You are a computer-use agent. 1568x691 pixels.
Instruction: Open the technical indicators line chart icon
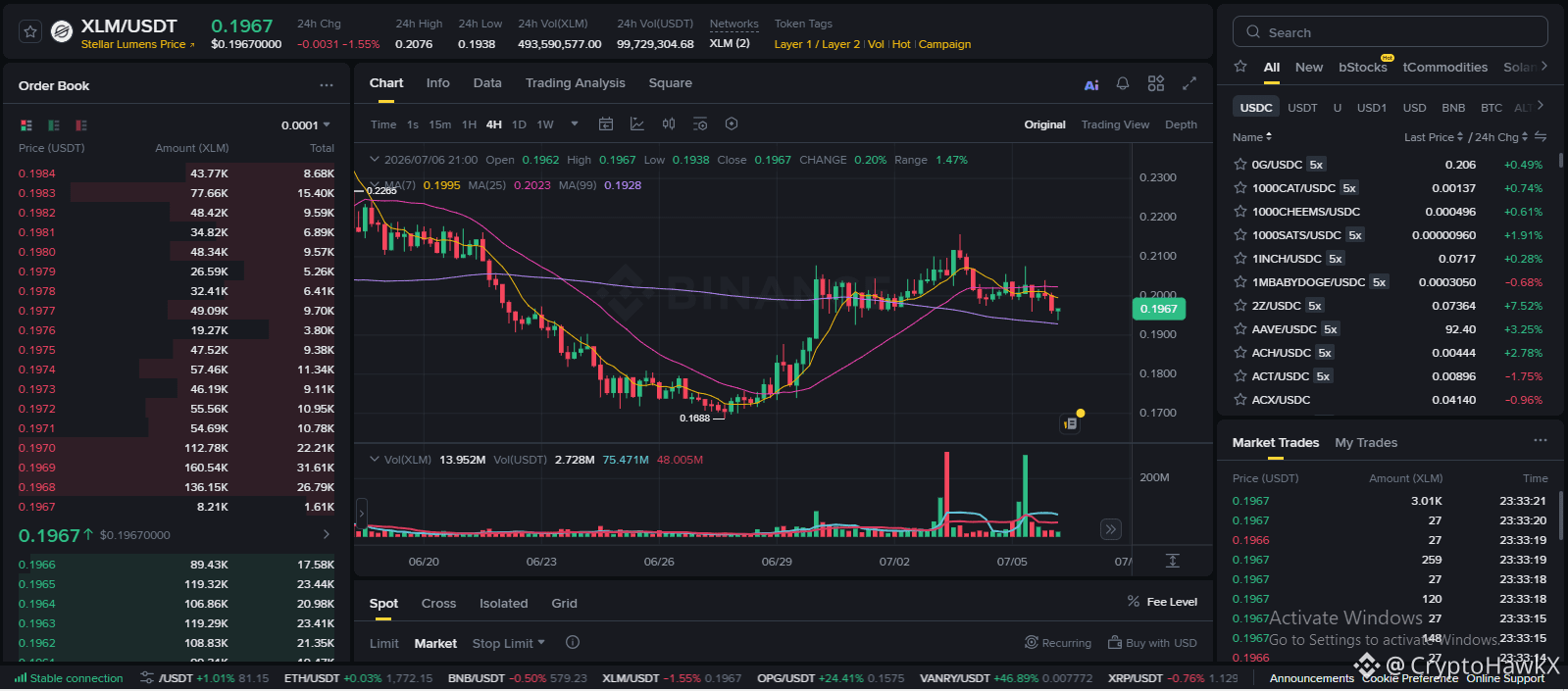[637, 124]
